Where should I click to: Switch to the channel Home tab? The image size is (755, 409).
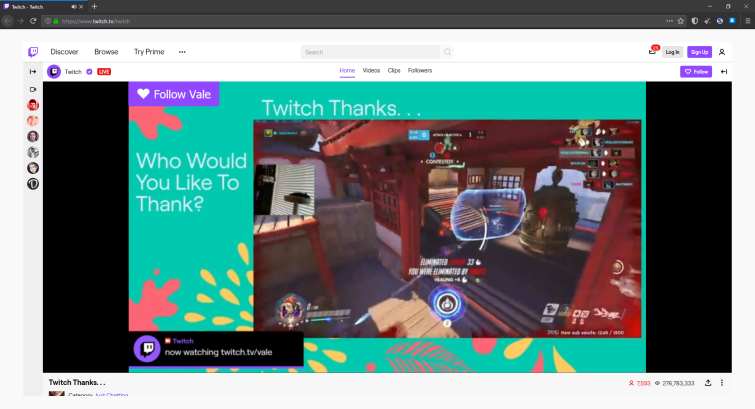pyautogui.click(x=347, y=71)
